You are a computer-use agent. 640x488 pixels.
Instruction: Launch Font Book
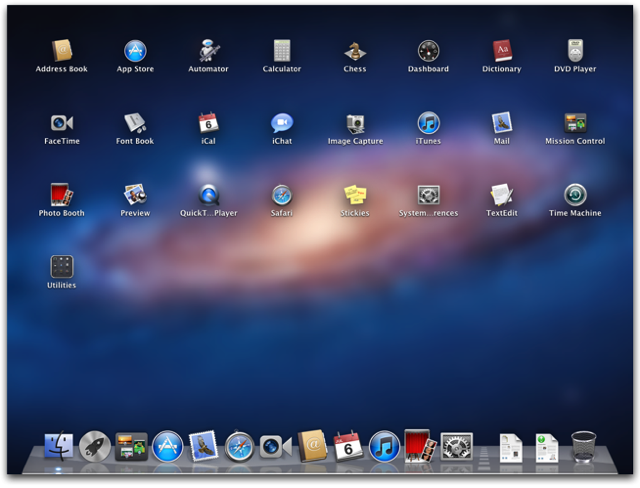click(135, 123)
